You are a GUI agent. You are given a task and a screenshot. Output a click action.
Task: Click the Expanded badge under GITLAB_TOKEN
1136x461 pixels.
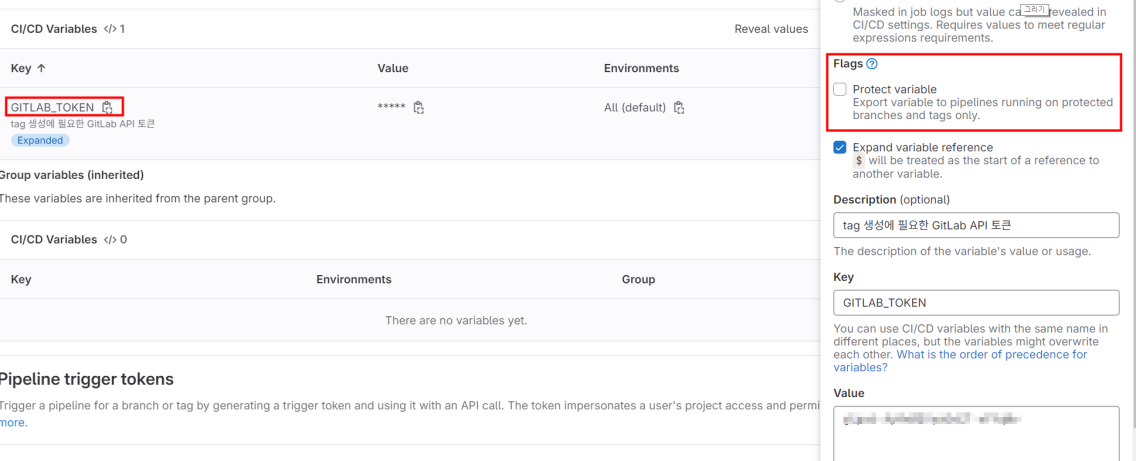40,141
